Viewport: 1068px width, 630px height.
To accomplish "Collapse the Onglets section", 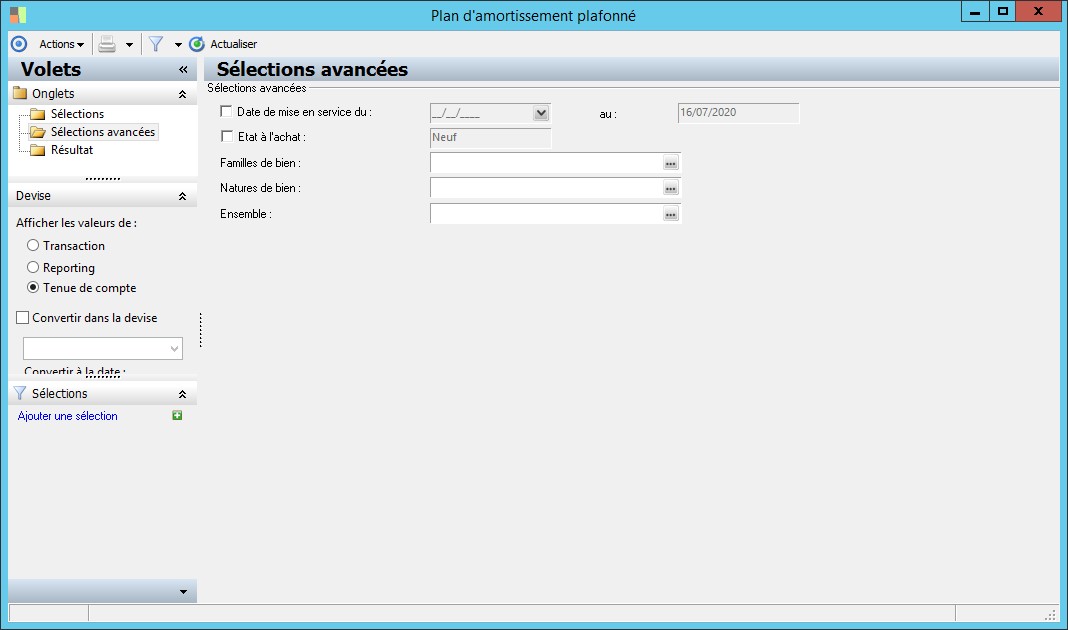I will pos(183,94).
